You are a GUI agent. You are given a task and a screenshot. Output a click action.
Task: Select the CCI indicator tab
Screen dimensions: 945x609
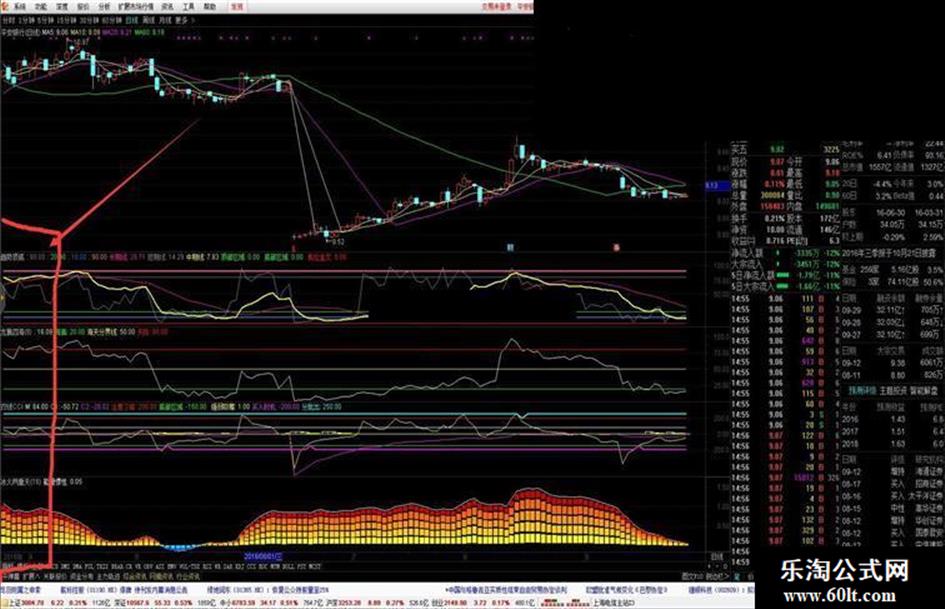pos(251,567)
